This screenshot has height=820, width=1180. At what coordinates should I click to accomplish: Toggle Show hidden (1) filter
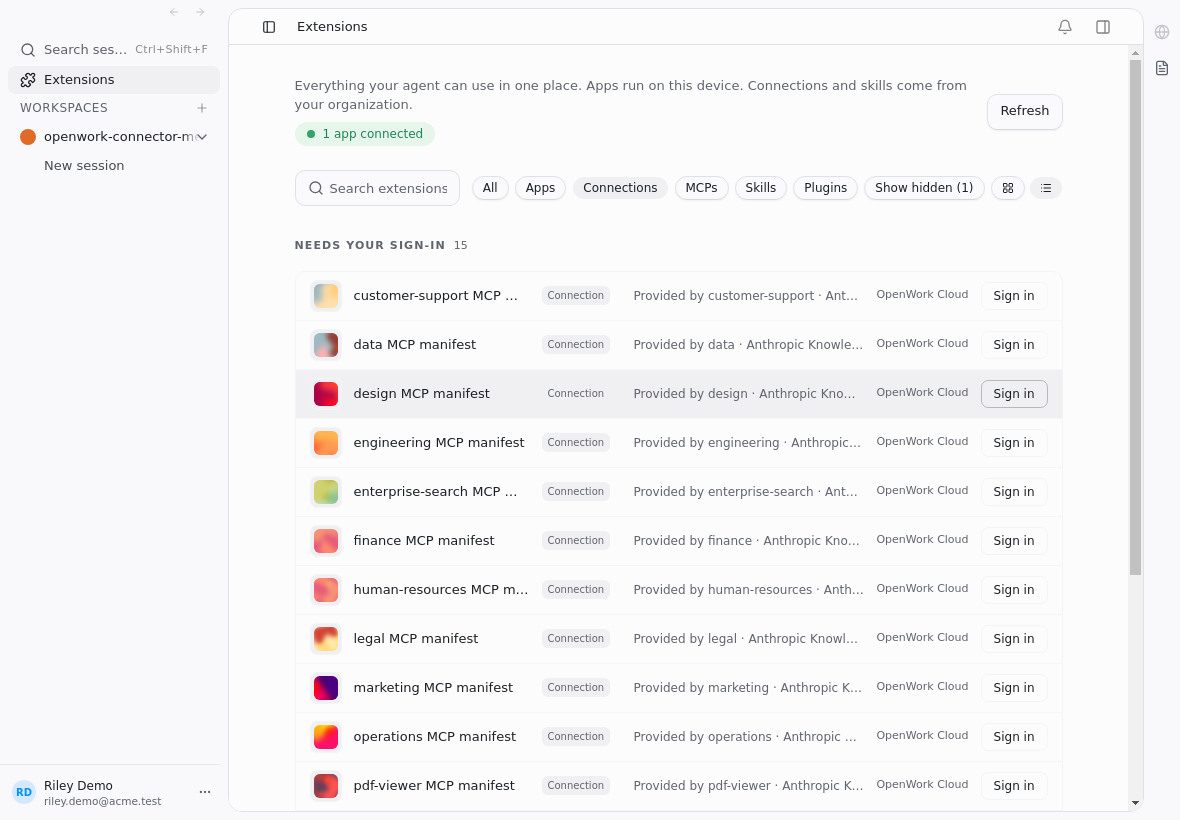click(923, 188)
